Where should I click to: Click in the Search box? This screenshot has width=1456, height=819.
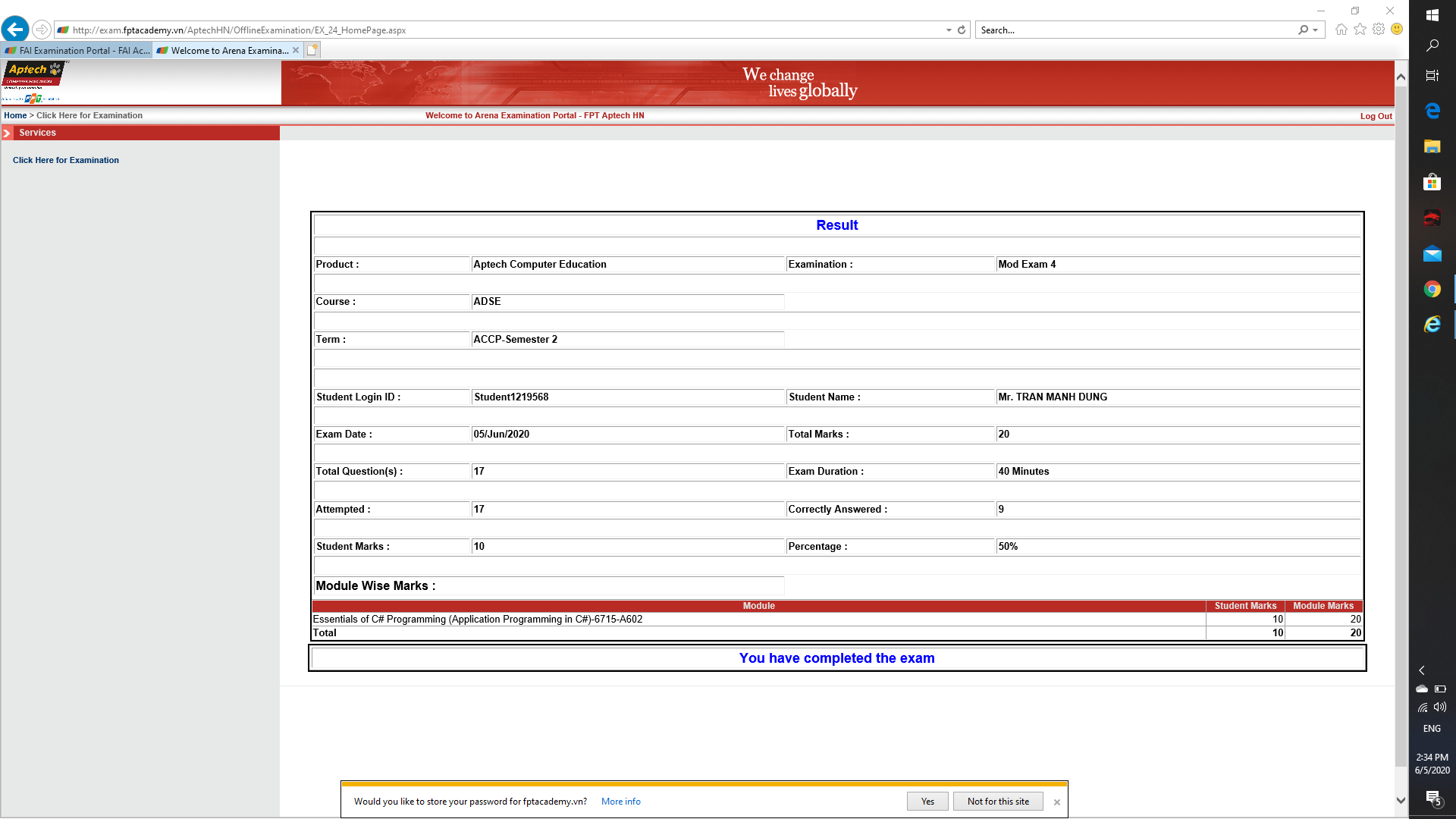(x=1135, y=30)
